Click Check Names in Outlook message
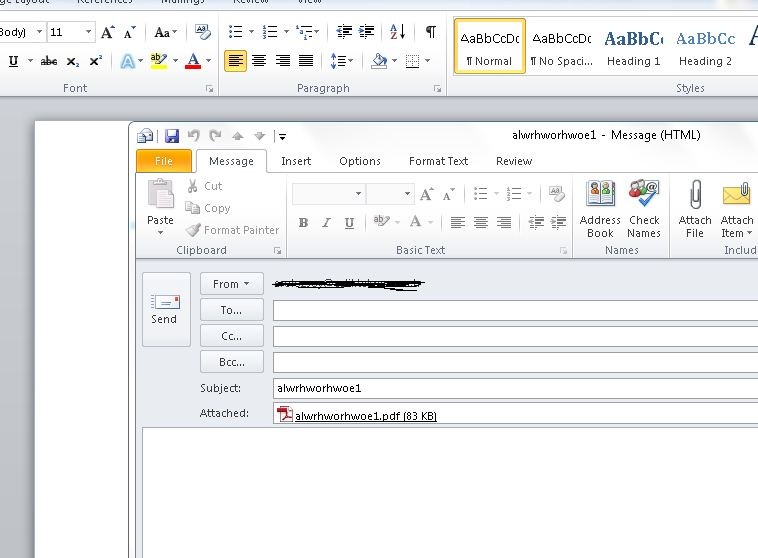Viewport: 758px width, 558px height. pos(644,209)
